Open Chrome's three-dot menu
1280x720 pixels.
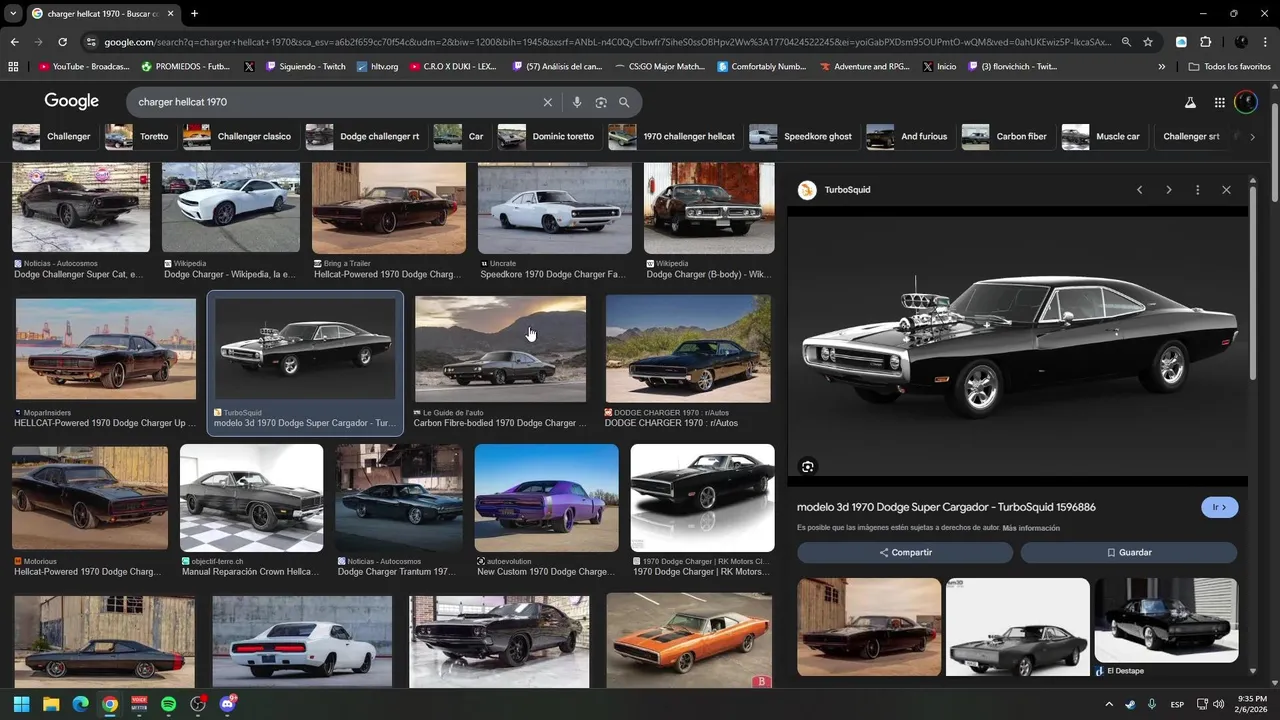coord(1265,42)
